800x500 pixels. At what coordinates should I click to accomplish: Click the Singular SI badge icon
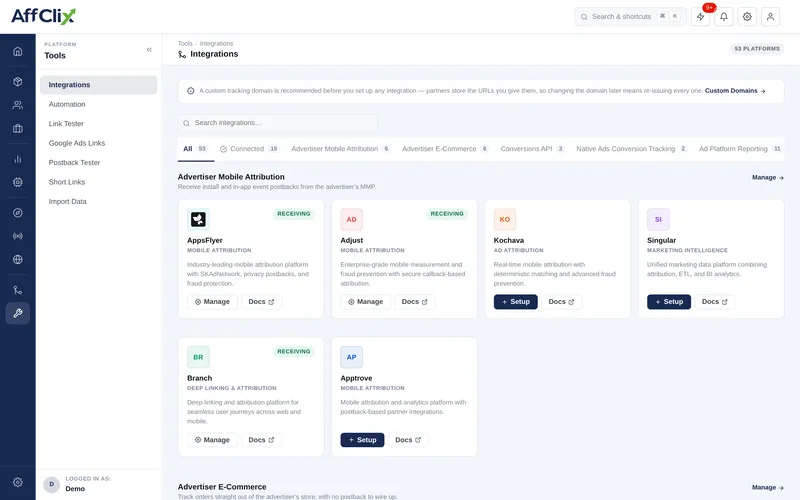[658, 219]
